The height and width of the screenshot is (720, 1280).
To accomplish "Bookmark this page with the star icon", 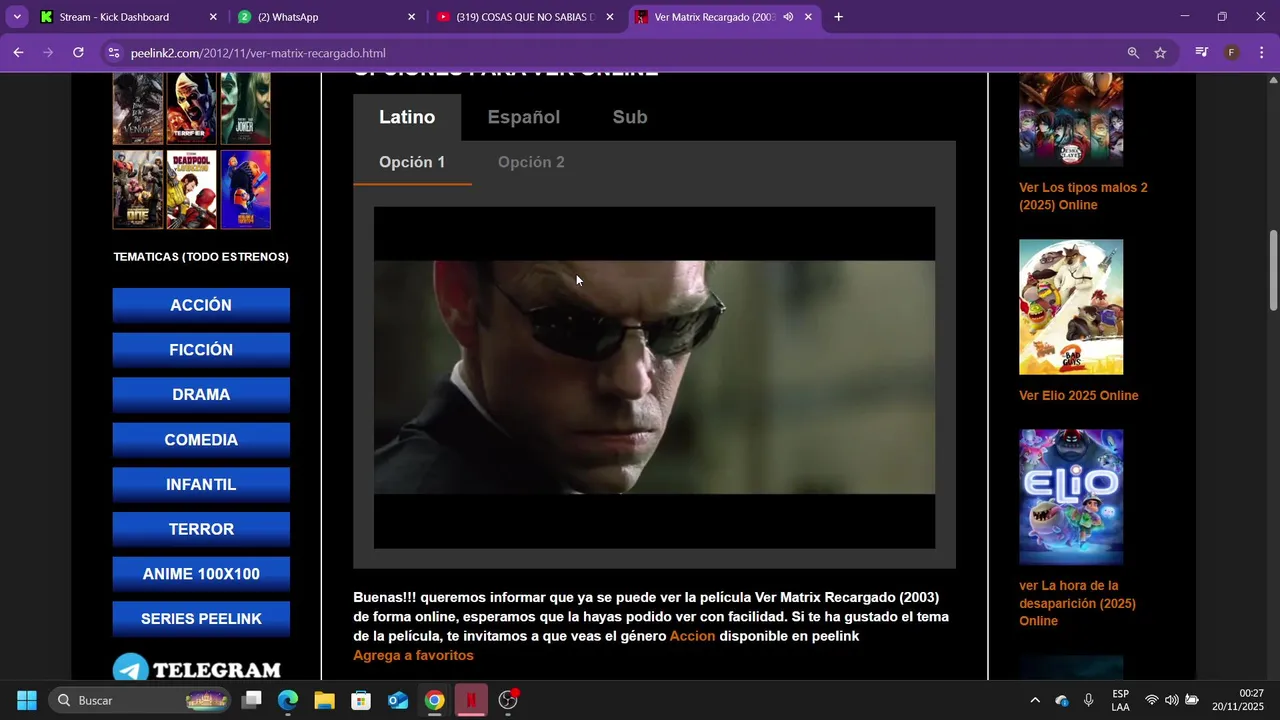I will click(x=1160, y=53).
